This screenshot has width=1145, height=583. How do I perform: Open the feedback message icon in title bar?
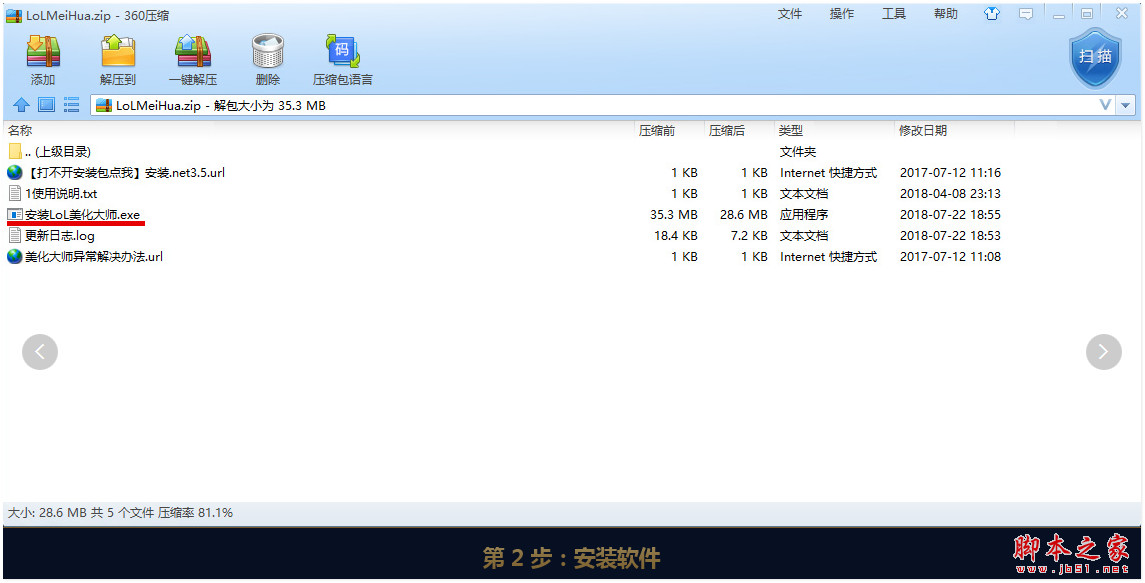tap(1026, 14)
